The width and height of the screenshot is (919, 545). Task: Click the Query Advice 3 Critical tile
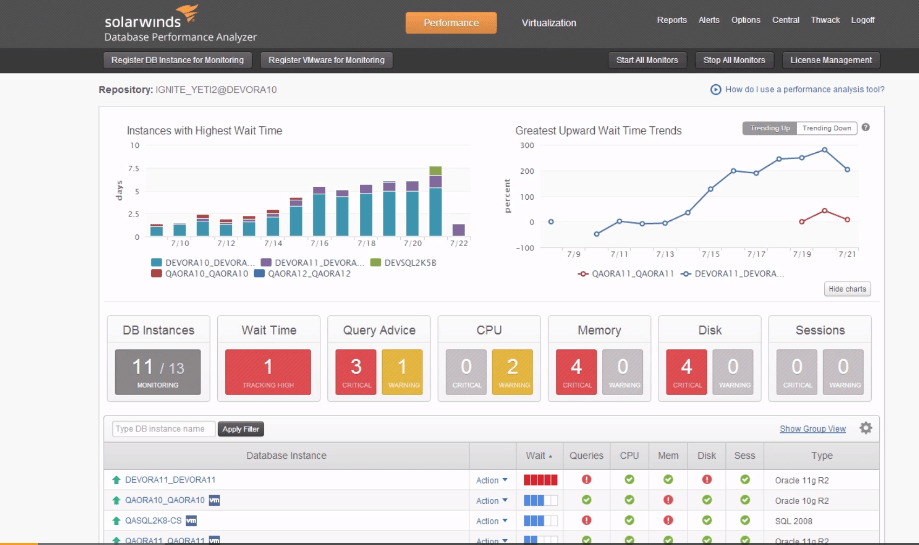(x=356, y=372)
